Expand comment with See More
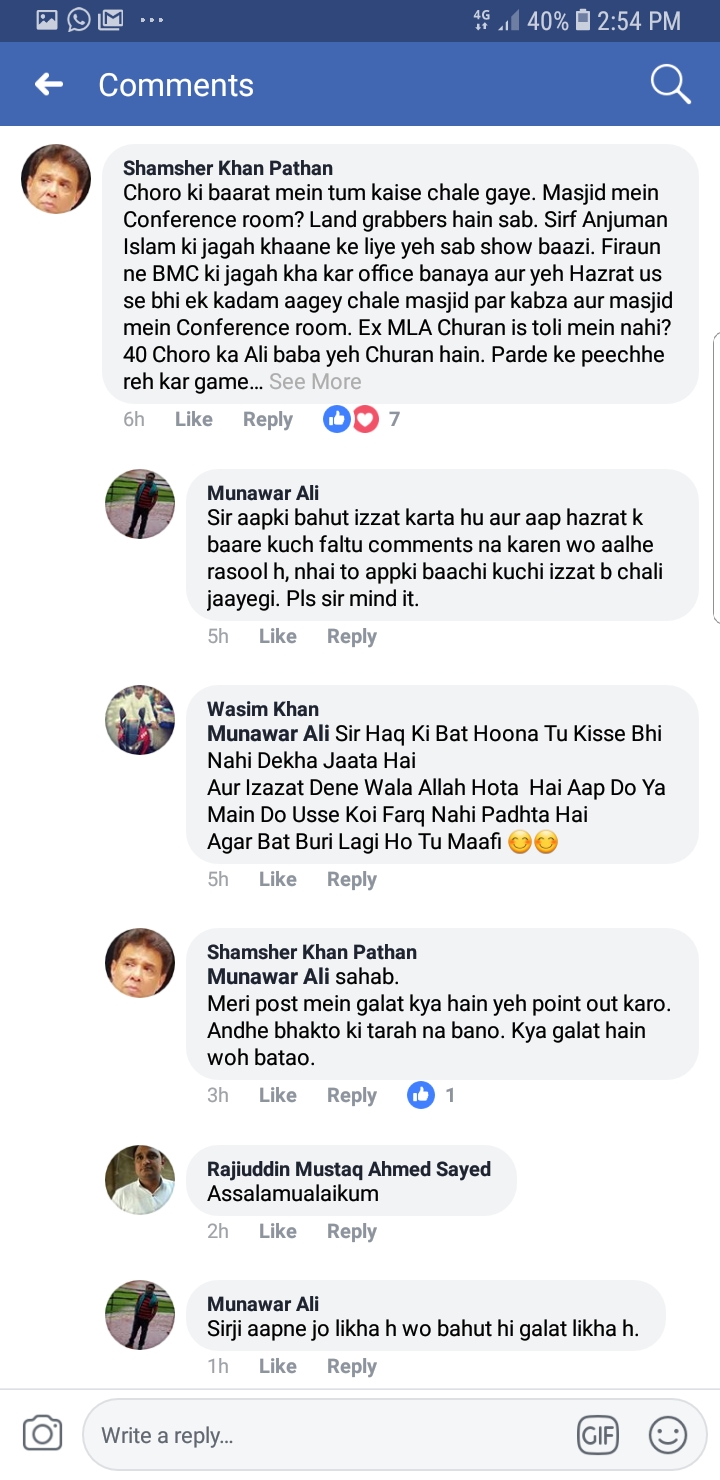The width and height of the screenshot is (720, 1480). 315,381
